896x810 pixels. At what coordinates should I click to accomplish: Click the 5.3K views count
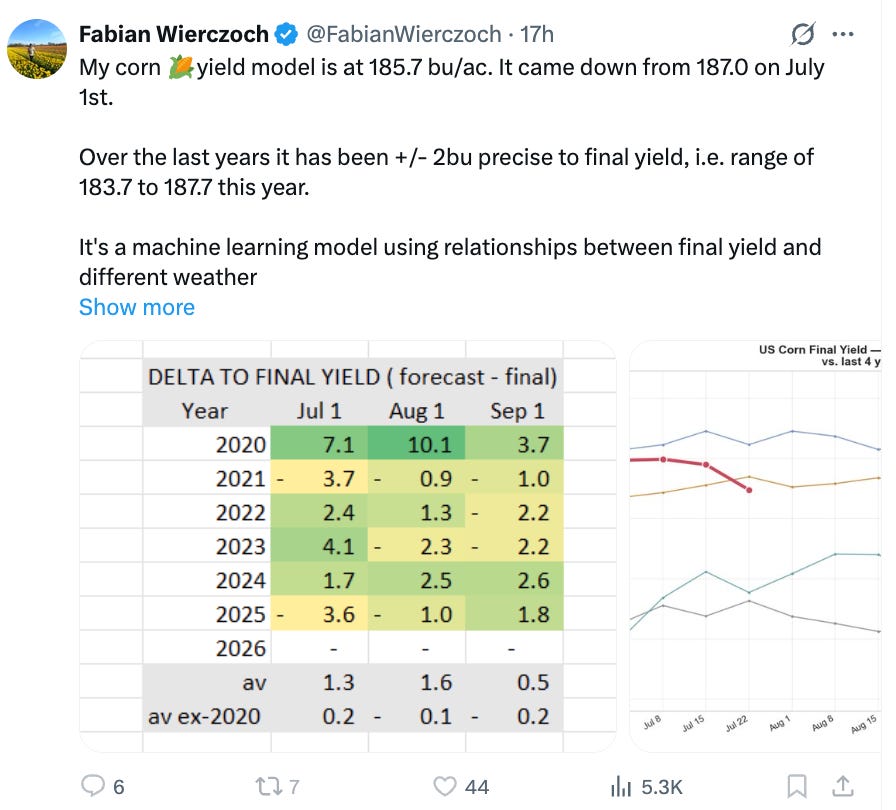click(x=662, y=787)
